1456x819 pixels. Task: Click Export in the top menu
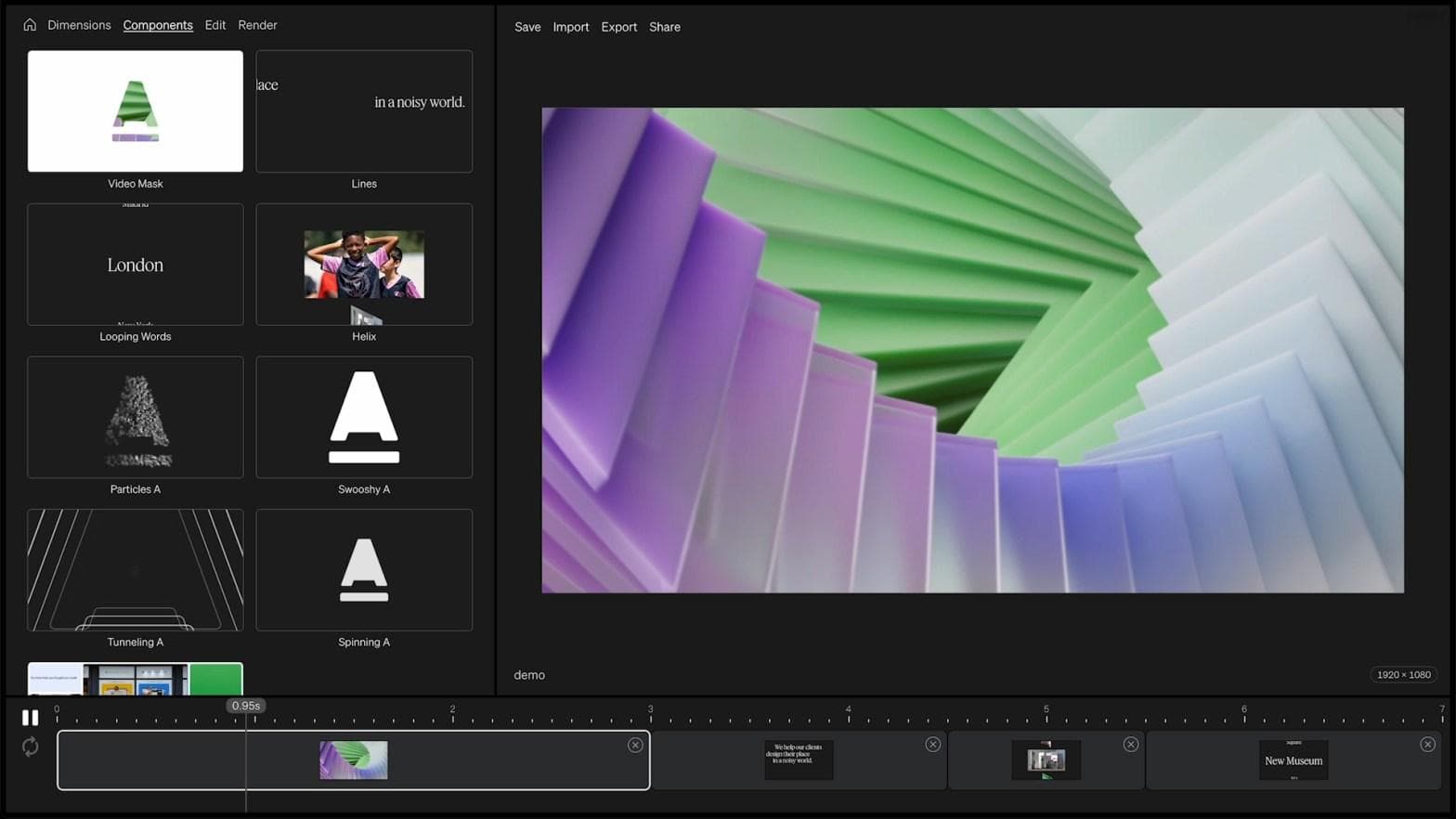[x=619, y=27]
